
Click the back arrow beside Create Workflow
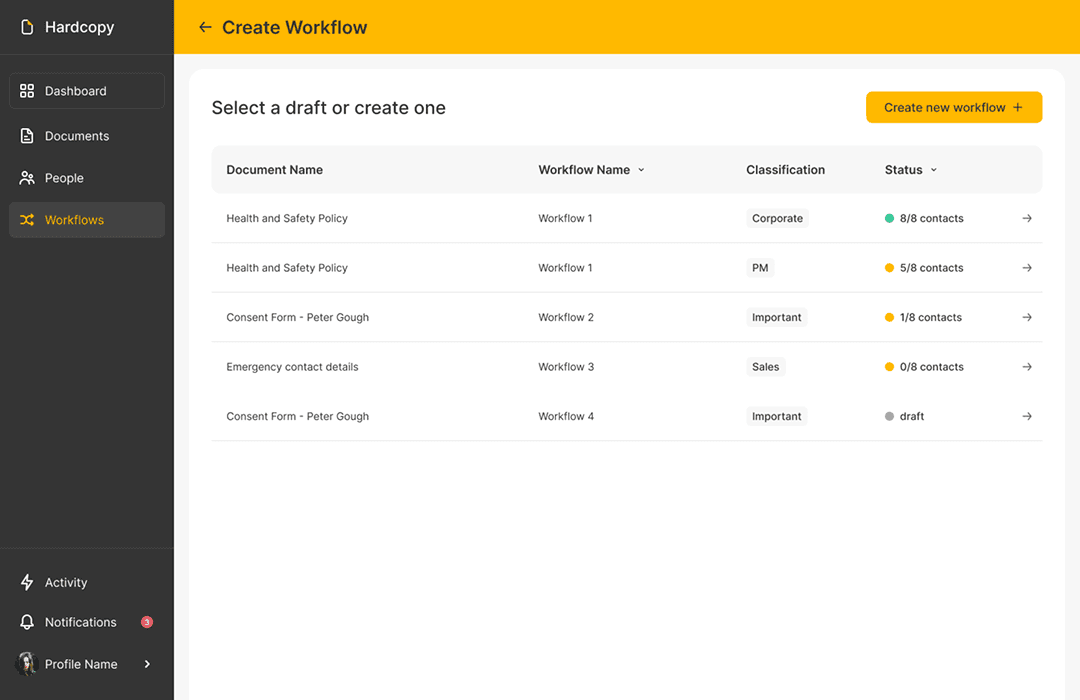205,27
